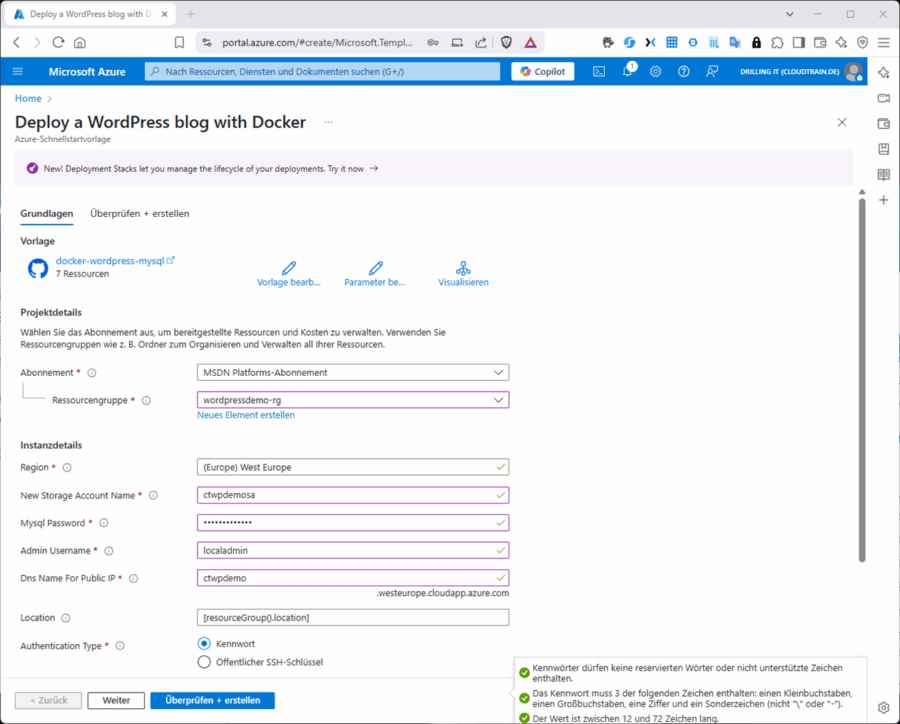Open the Azure portal hamburger menu

click(x=18, y=72)
